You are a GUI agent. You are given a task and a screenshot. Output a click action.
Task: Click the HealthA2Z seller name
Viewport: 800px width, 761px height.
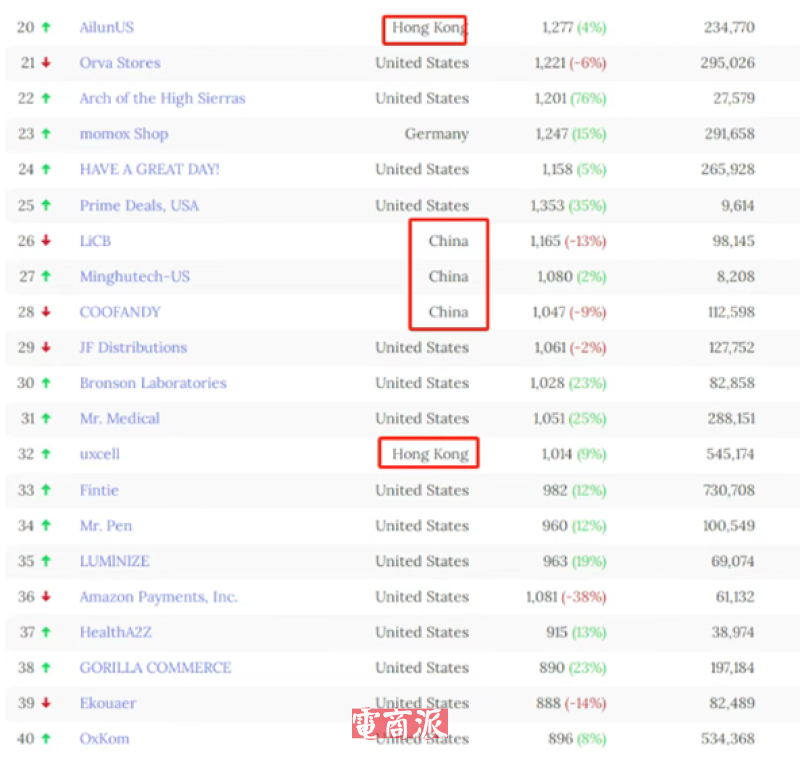point(116,632)
